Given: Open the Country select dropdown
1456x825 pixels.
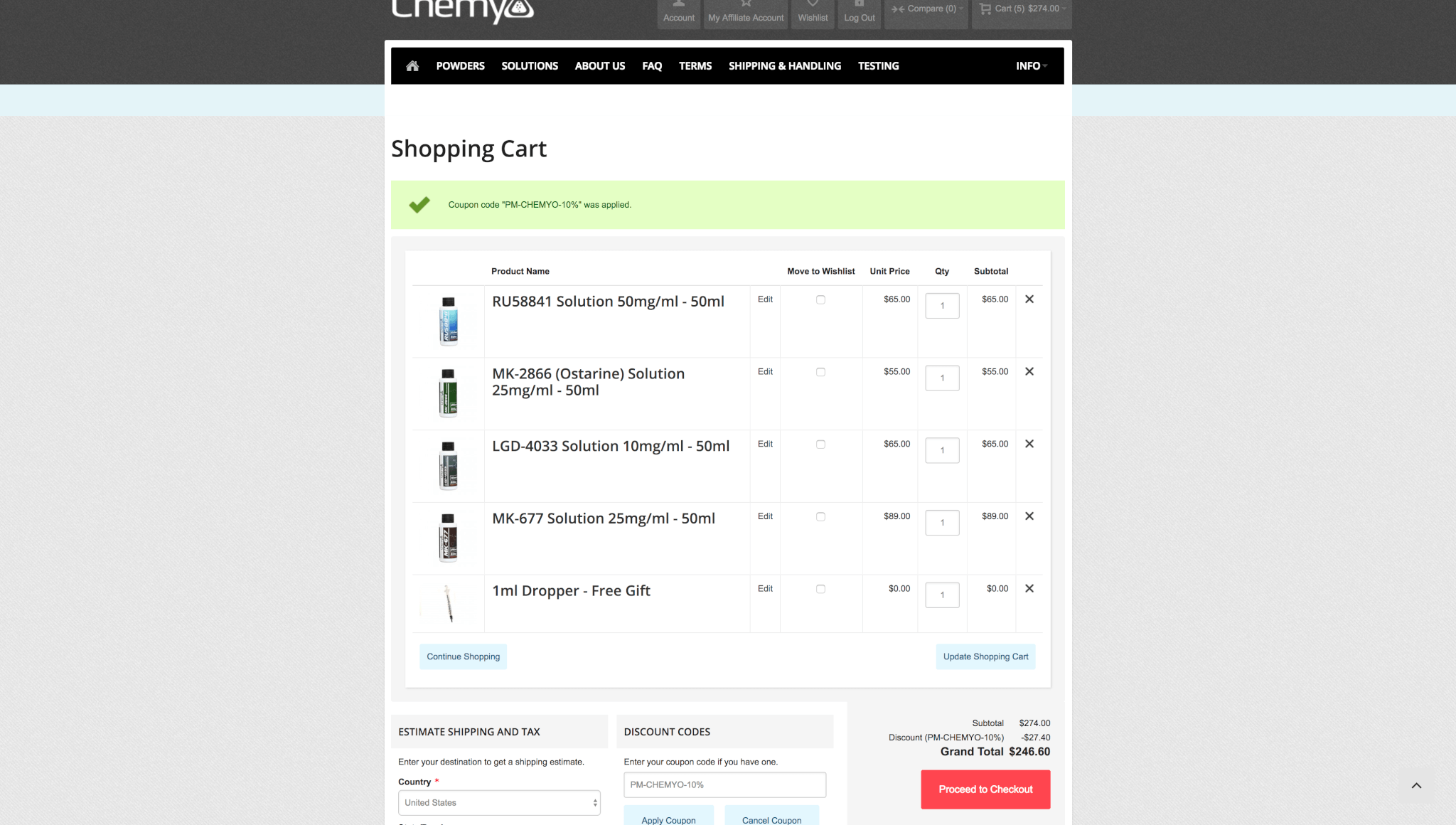Looking at the screenshot, I should [x=499, y=803].
